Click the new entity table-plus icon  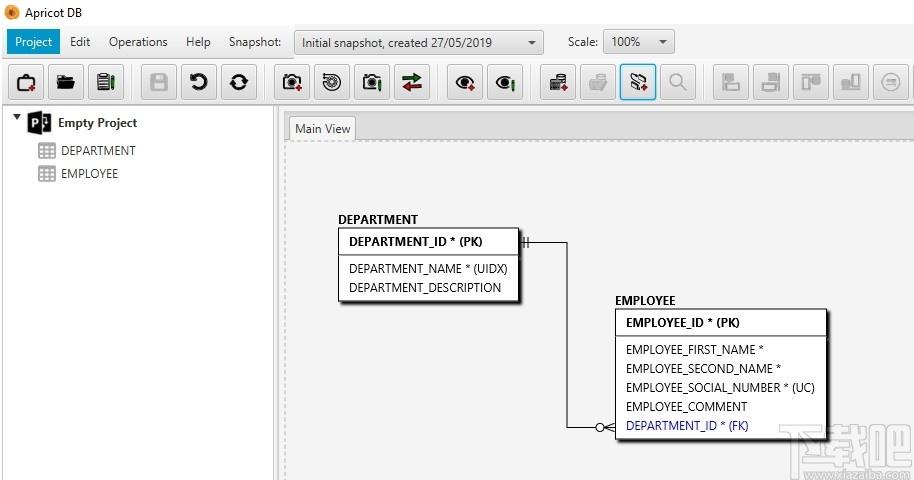pos(558,82)
